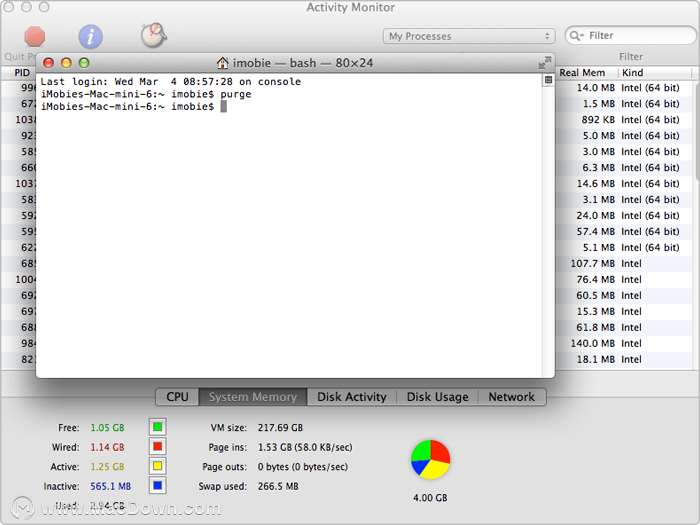
Task: Select the row with 76.4 MB memory
Action: tap(625, 279)
